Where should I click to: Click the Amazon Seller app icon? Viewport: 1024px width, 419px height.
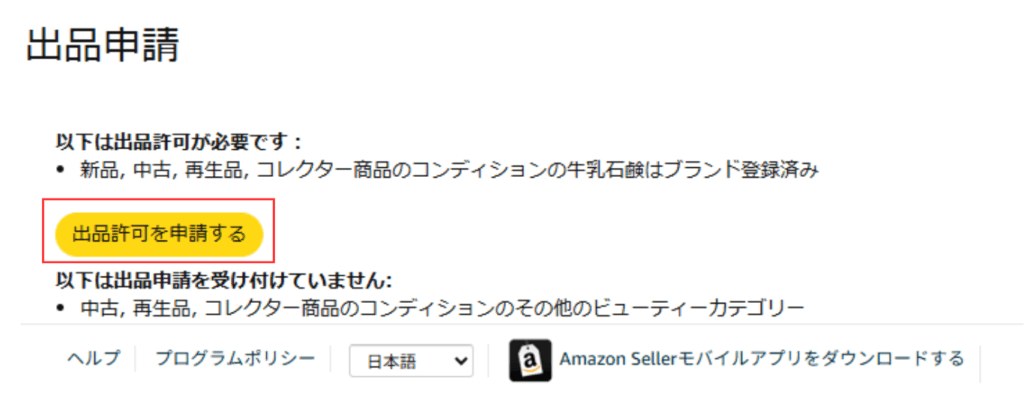(530, 361)
